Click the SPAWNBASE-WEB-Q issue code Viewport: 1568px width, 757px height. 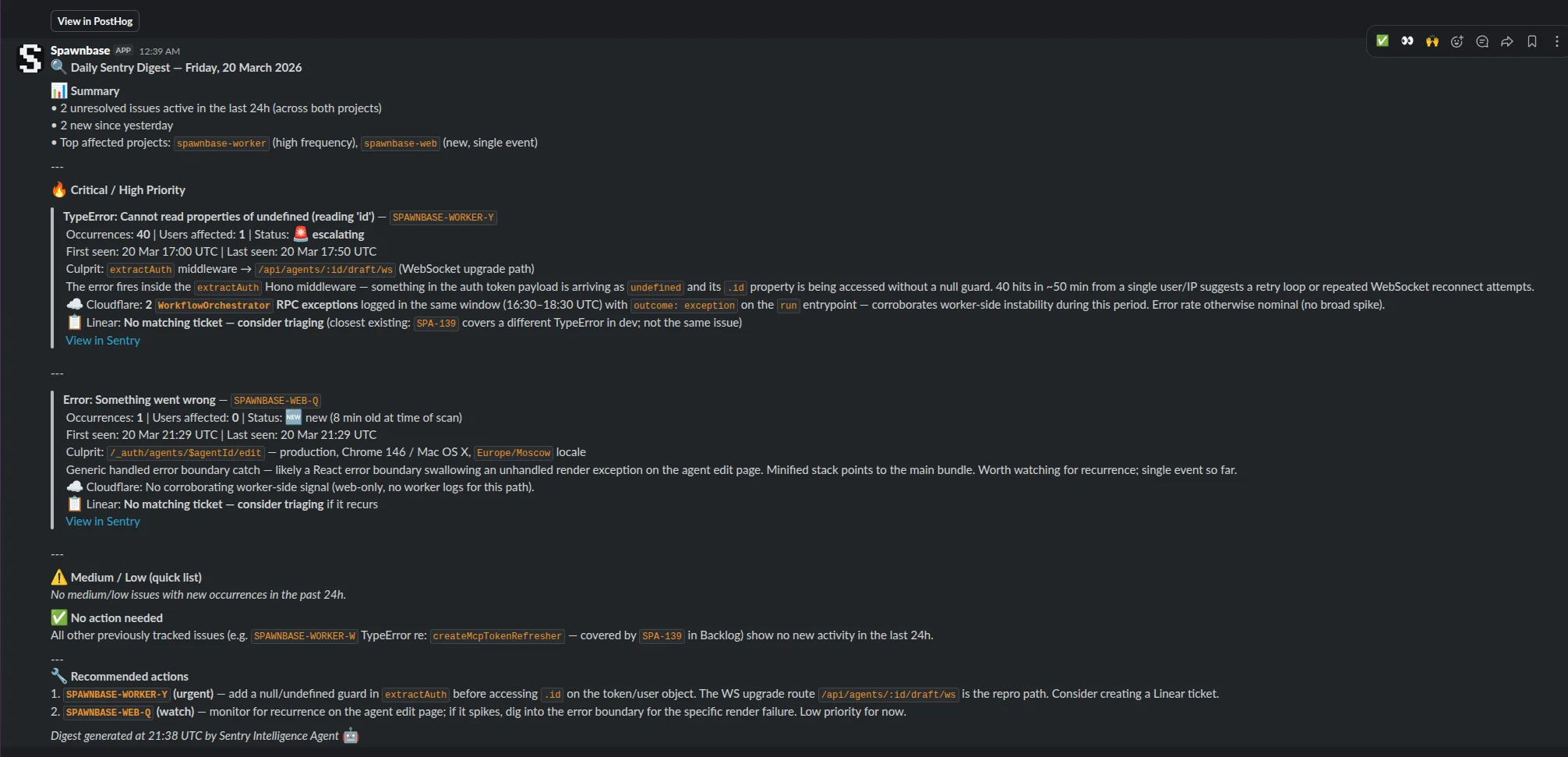tap(275, 400)
